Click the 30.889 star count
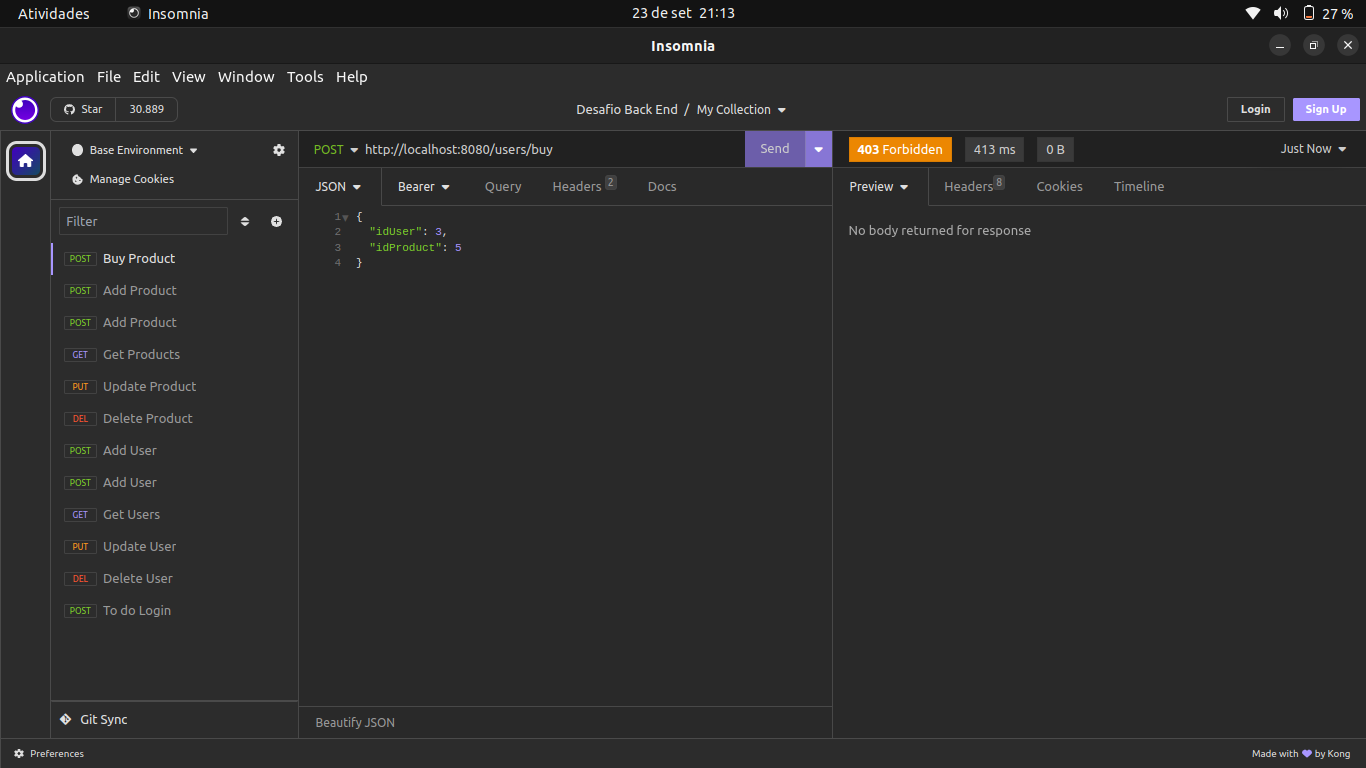The image size is (1366, 768). (x=147, y=109)
